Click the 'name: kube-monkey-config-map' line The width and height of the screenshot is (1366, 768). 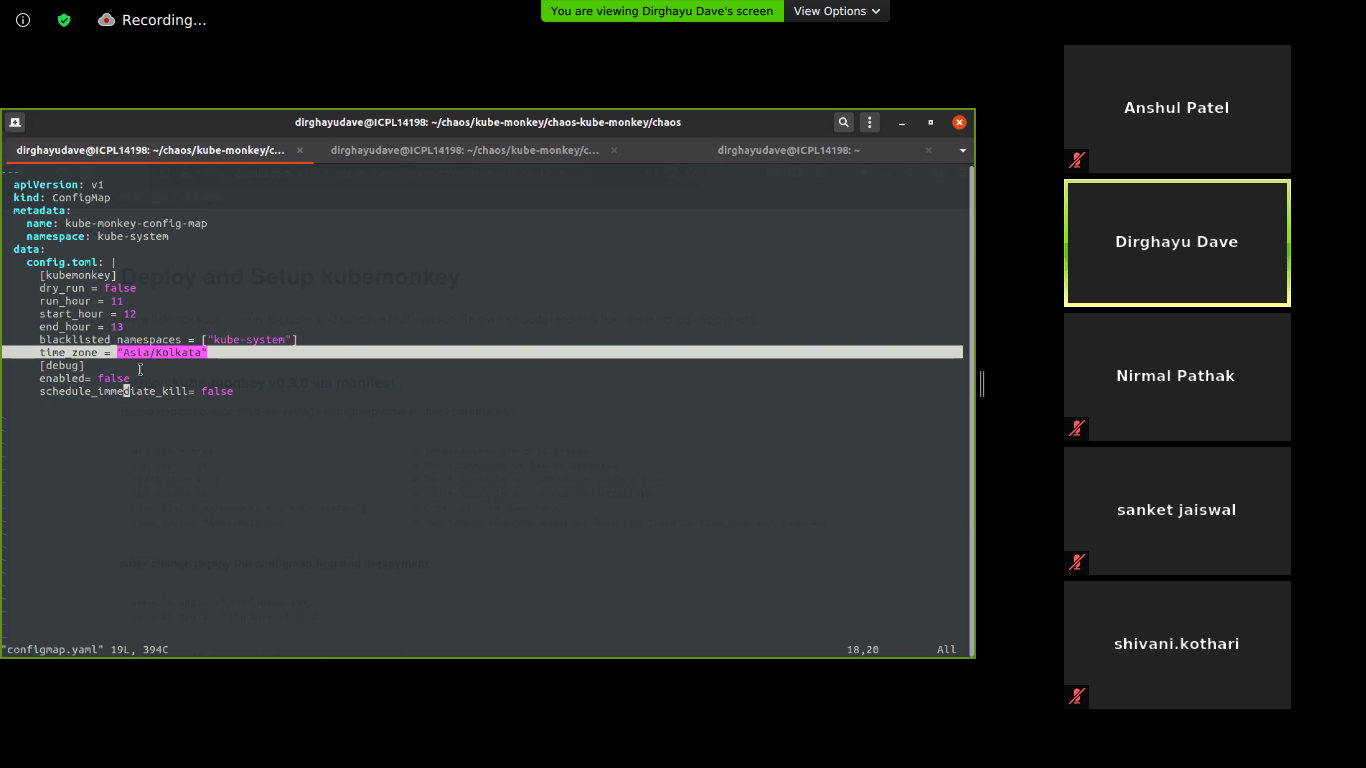[117, 224]
